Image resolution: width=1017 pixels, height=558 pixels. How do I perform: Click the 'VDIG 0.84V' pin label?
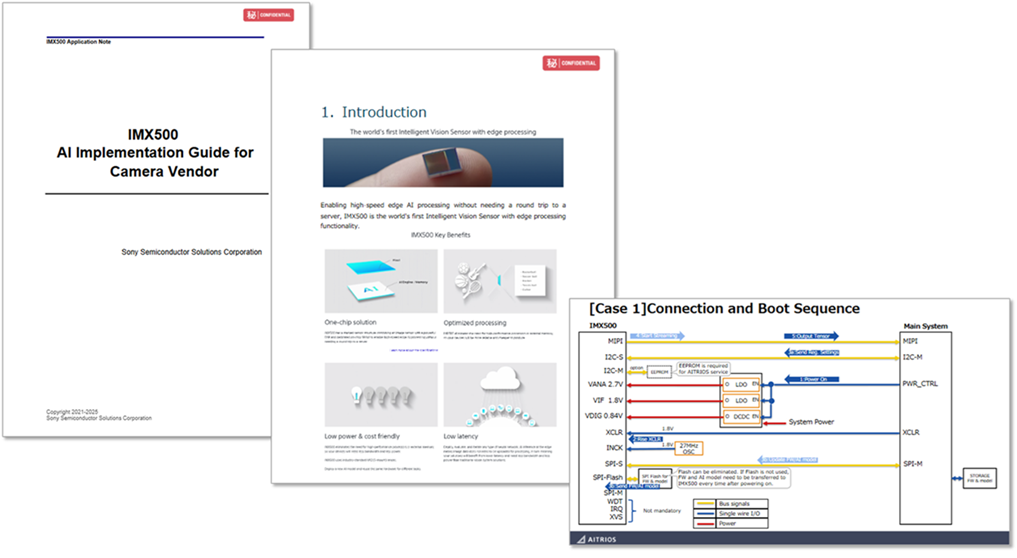tap(604, 416)
